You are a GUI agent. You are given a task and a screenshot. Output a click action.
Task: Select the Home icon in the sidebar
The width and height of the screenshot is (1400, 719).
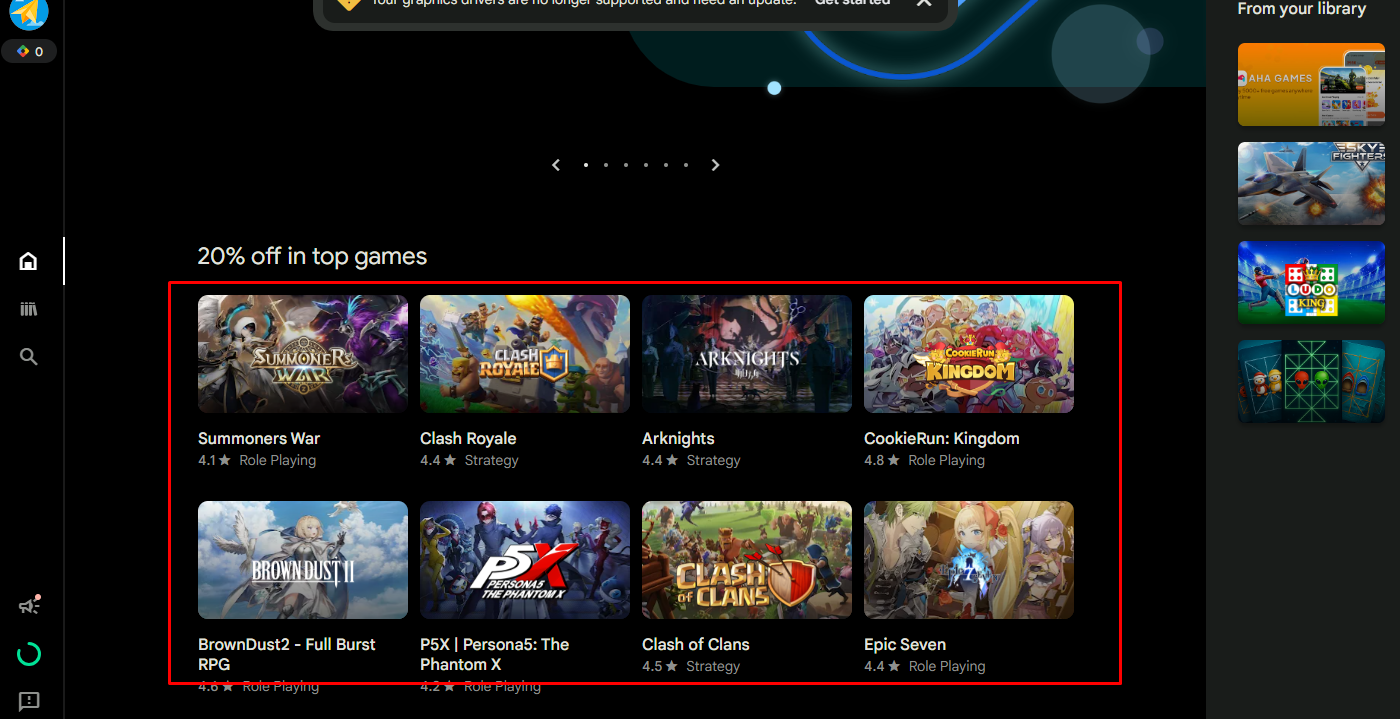click(28, 260)
